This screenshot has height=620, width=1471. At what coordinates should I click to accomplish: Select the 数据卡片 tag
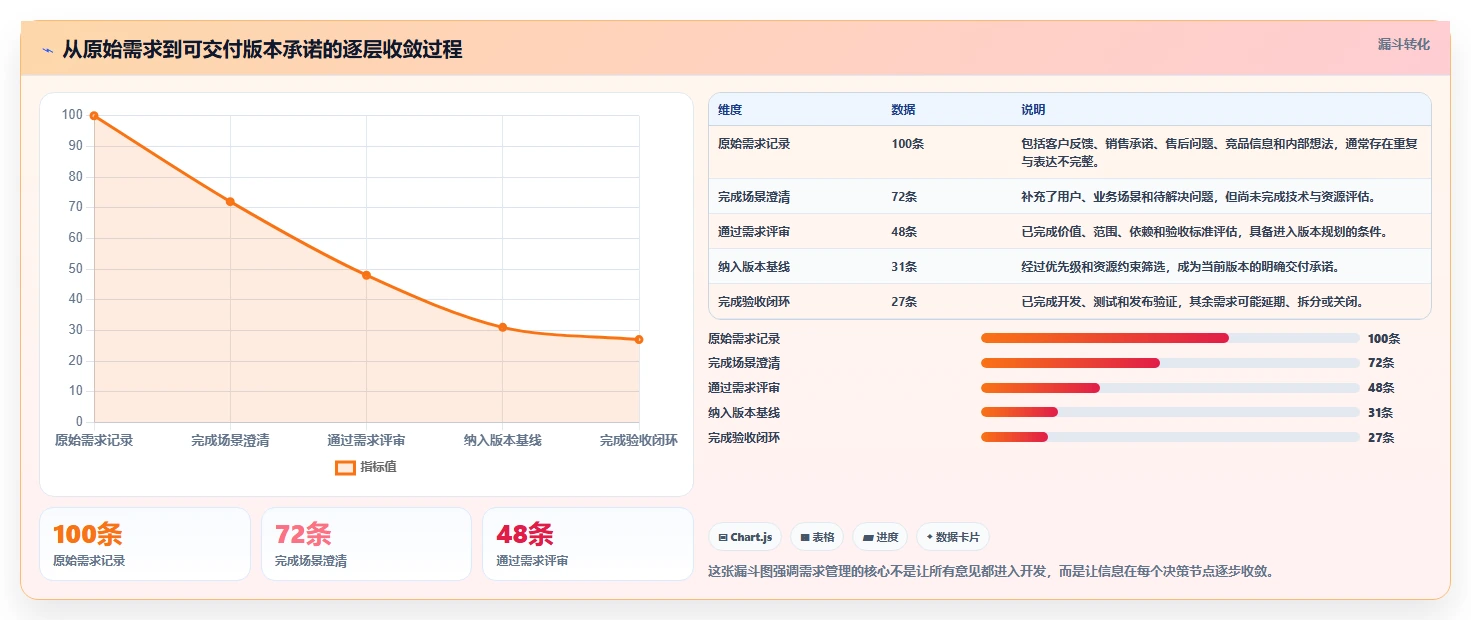(953, 537)
